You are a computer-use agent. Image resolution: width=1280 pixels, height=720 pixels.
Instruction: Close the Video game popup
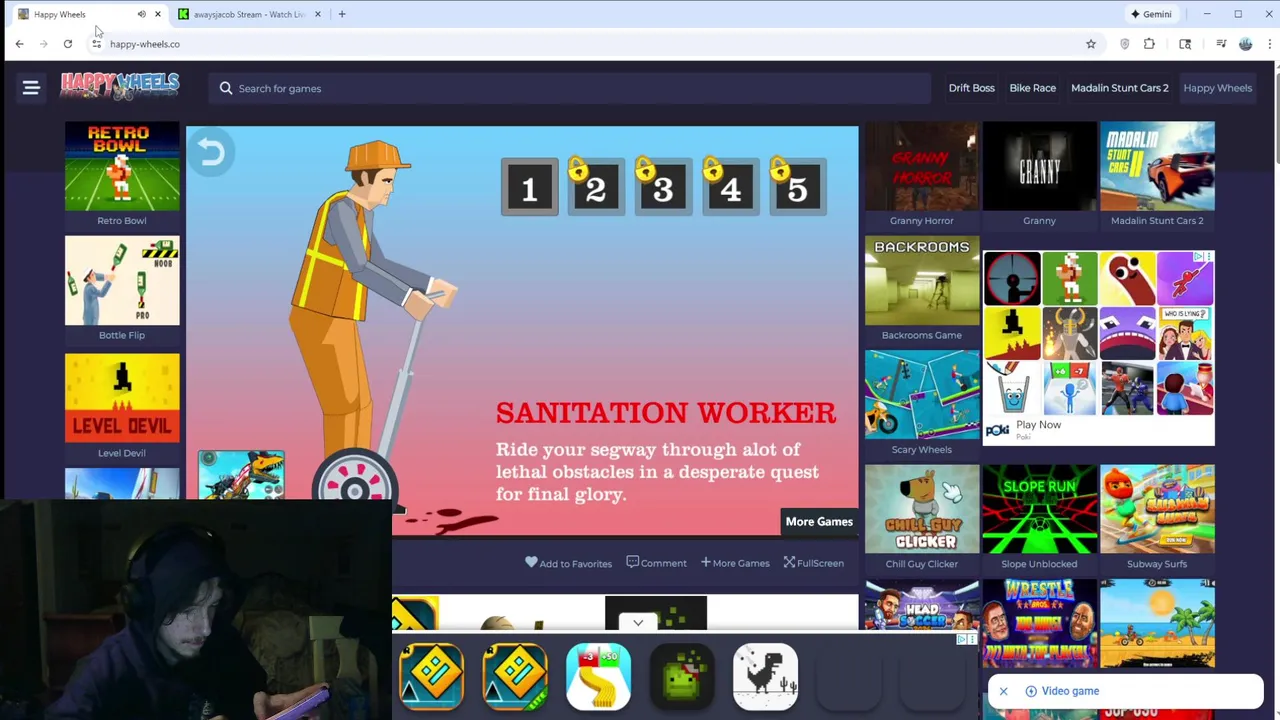(1003, 691)
